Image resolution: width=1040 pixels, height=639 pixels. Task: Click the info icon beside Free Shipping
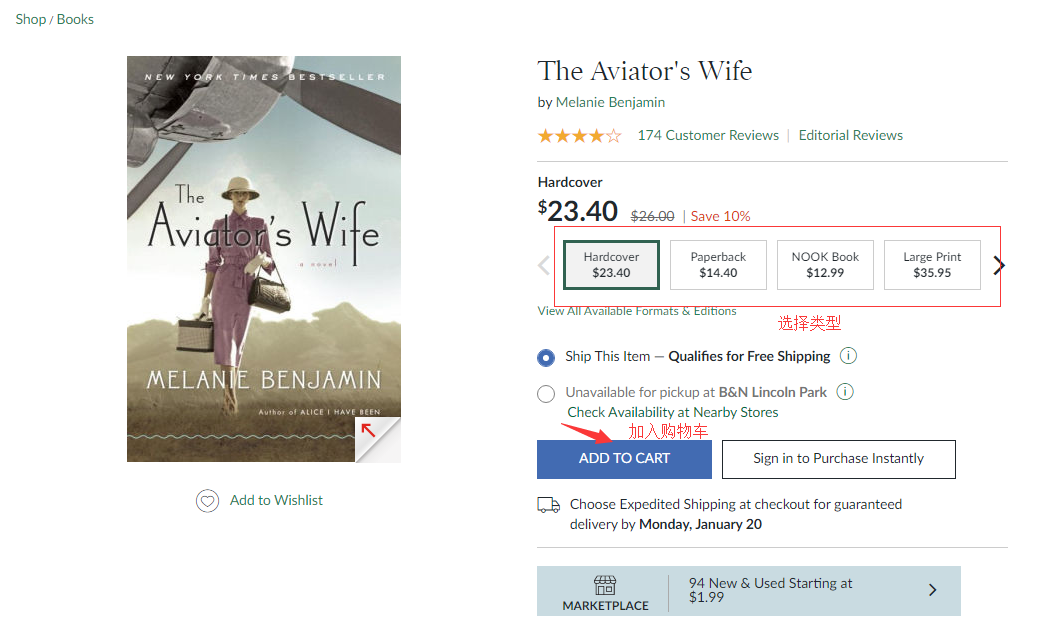pyautogui.click(x=848, y=356)
